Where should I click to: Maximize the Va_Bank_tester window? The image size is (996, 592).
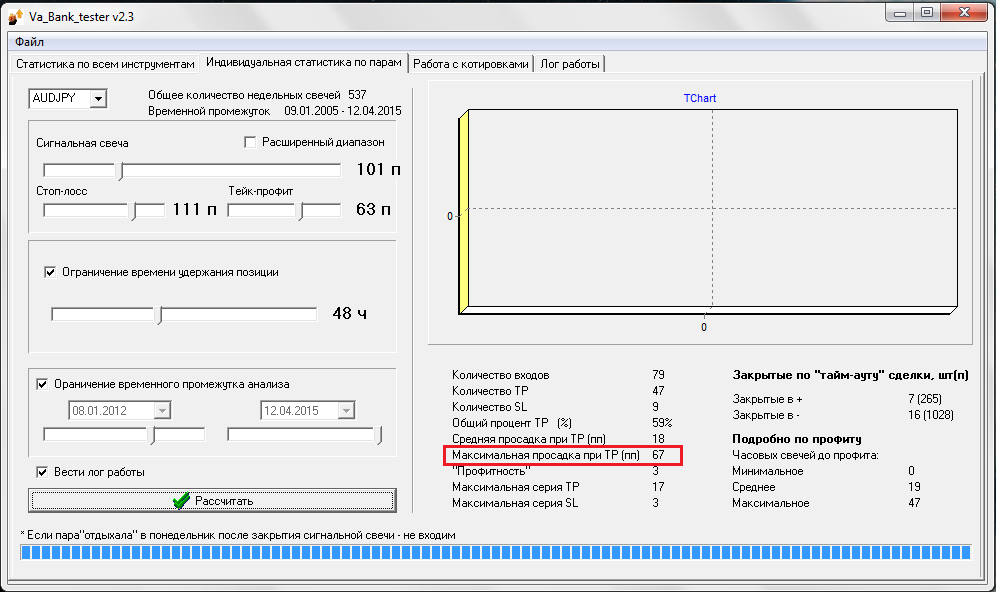click(927, 13)
